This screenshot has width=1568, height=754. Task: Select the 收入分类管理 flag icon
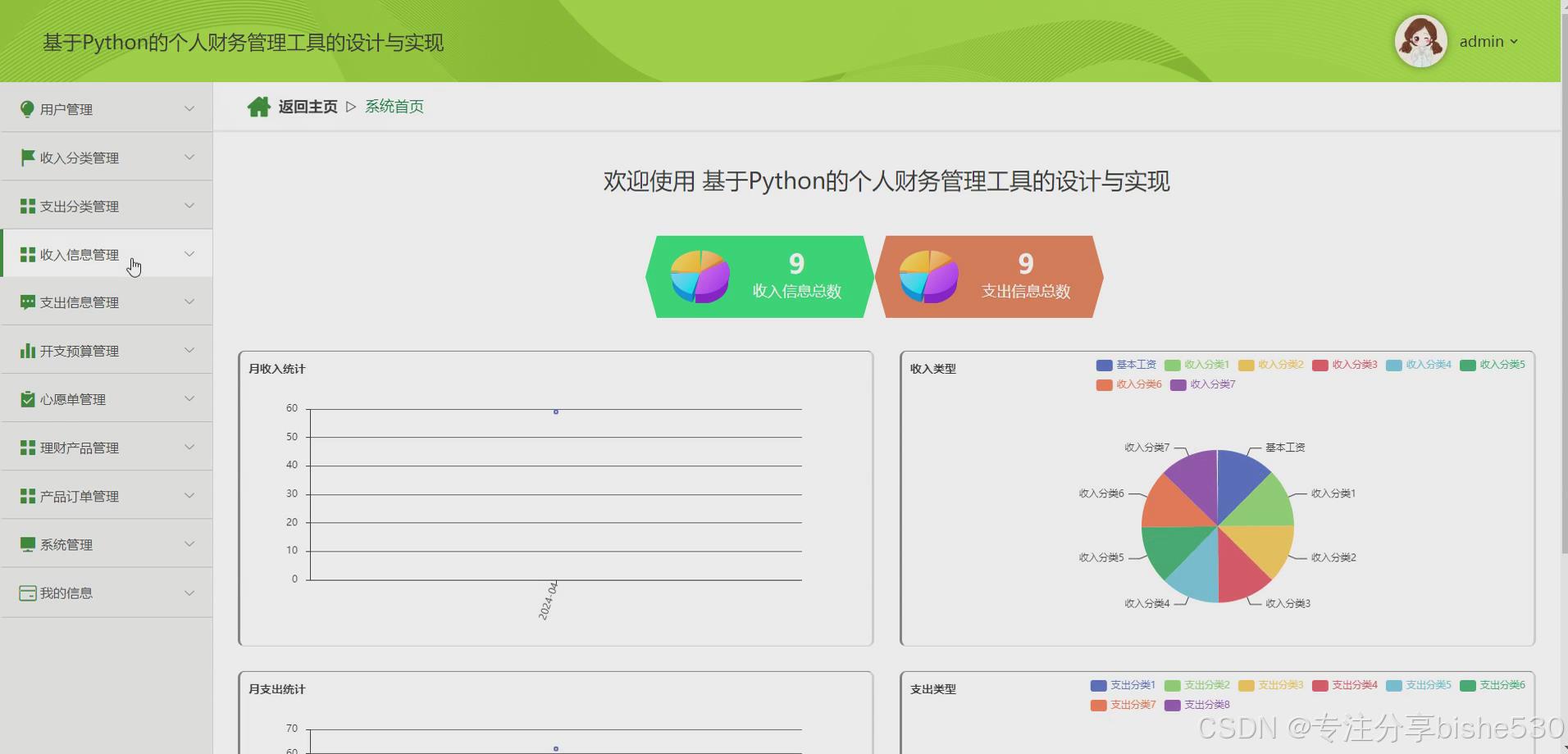[x=25, y=157]
